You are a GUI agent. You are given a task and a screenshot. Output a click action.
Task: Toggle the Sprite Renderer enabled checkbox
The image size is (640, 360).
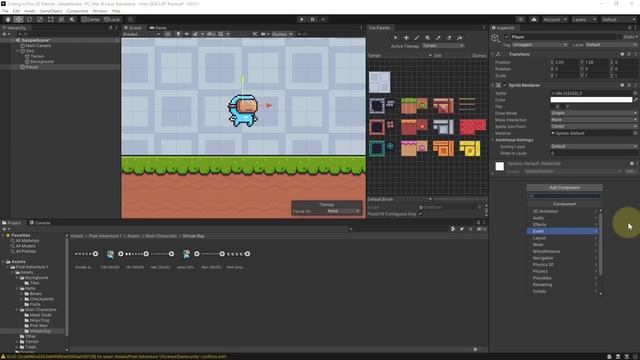point(505,85)
